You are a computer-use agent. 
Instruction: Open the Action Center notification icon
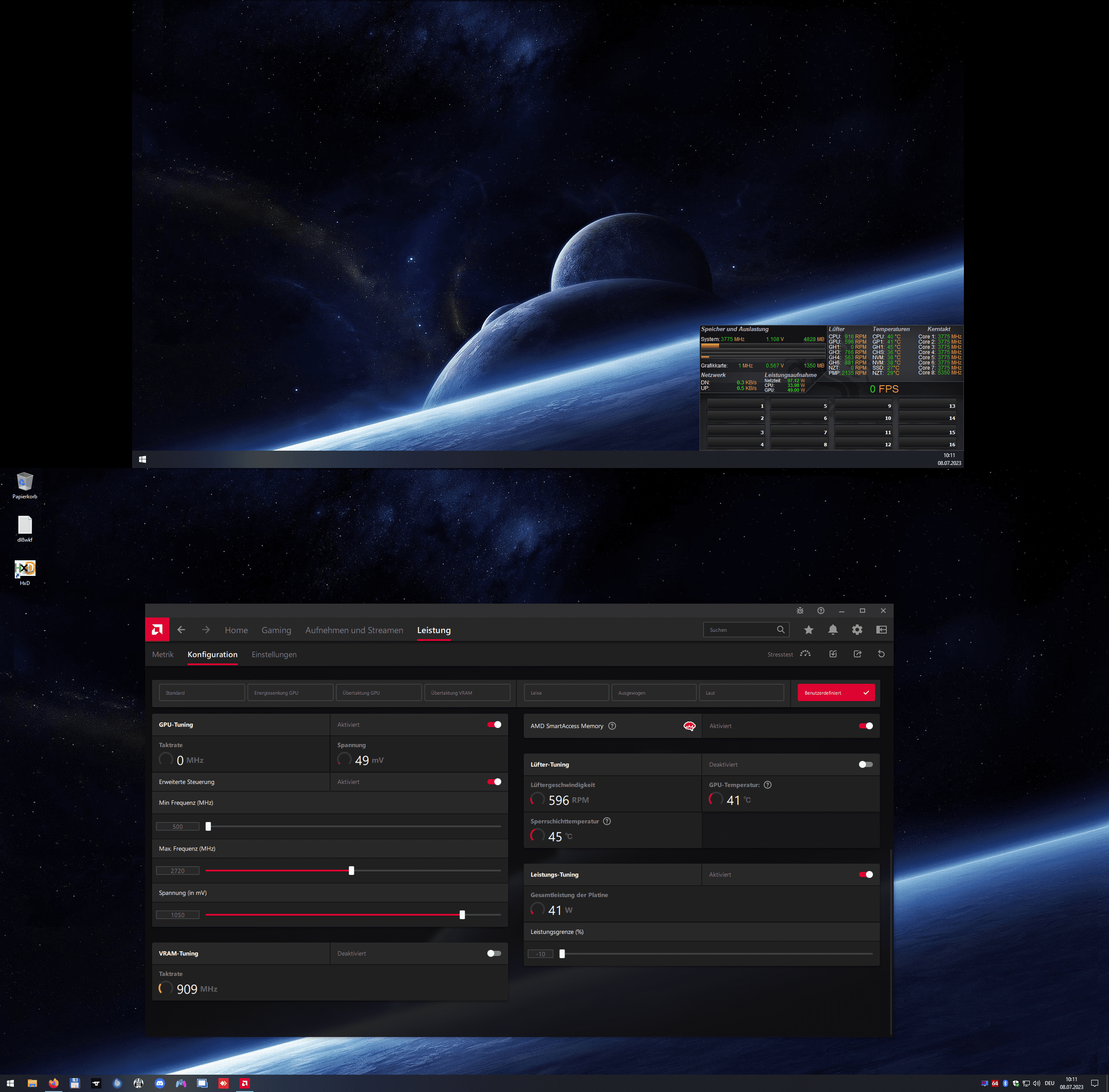(x=1095, y=1083)
